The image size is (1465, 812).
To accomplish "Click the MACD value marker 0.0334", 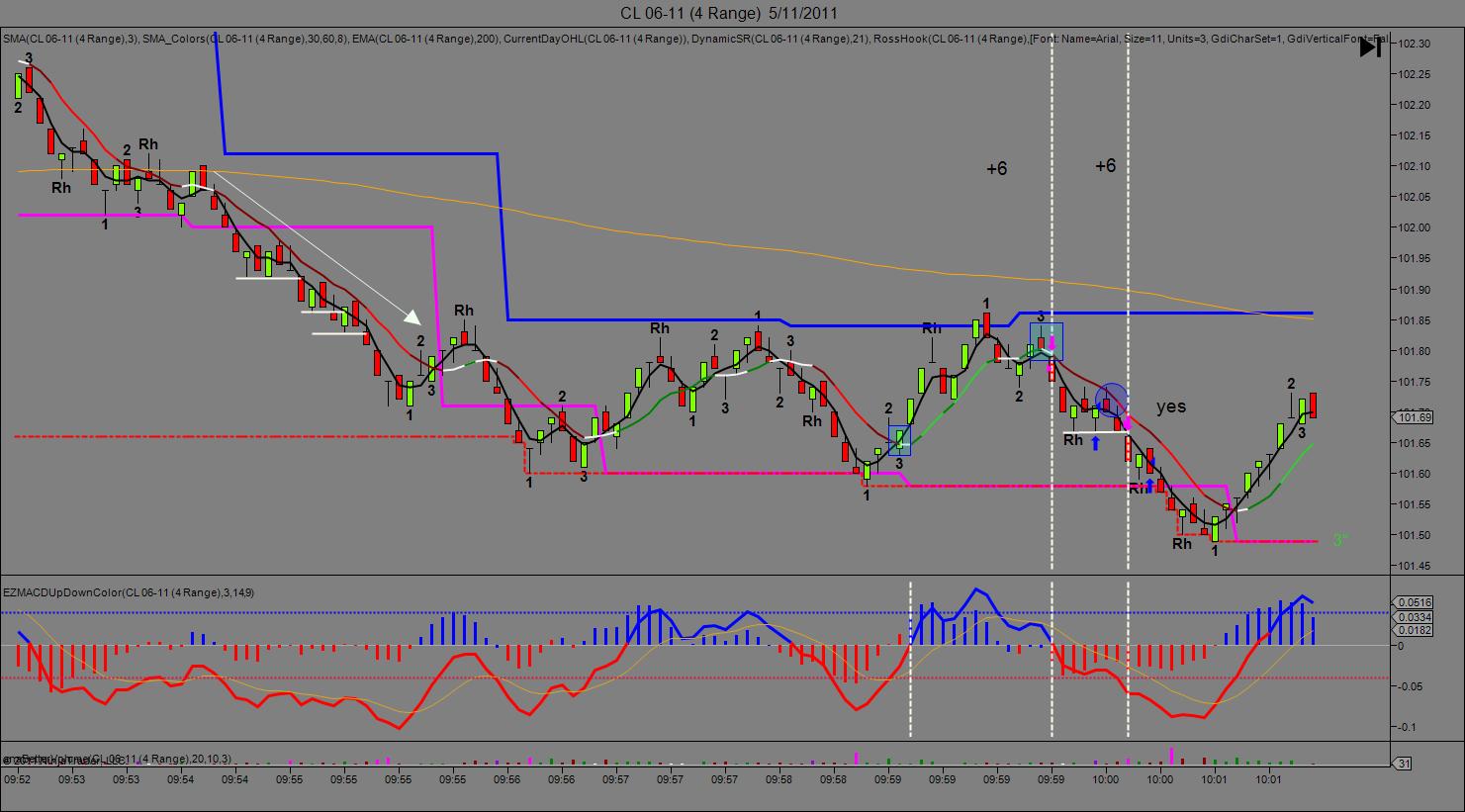I will click(x=1413, y=616).
